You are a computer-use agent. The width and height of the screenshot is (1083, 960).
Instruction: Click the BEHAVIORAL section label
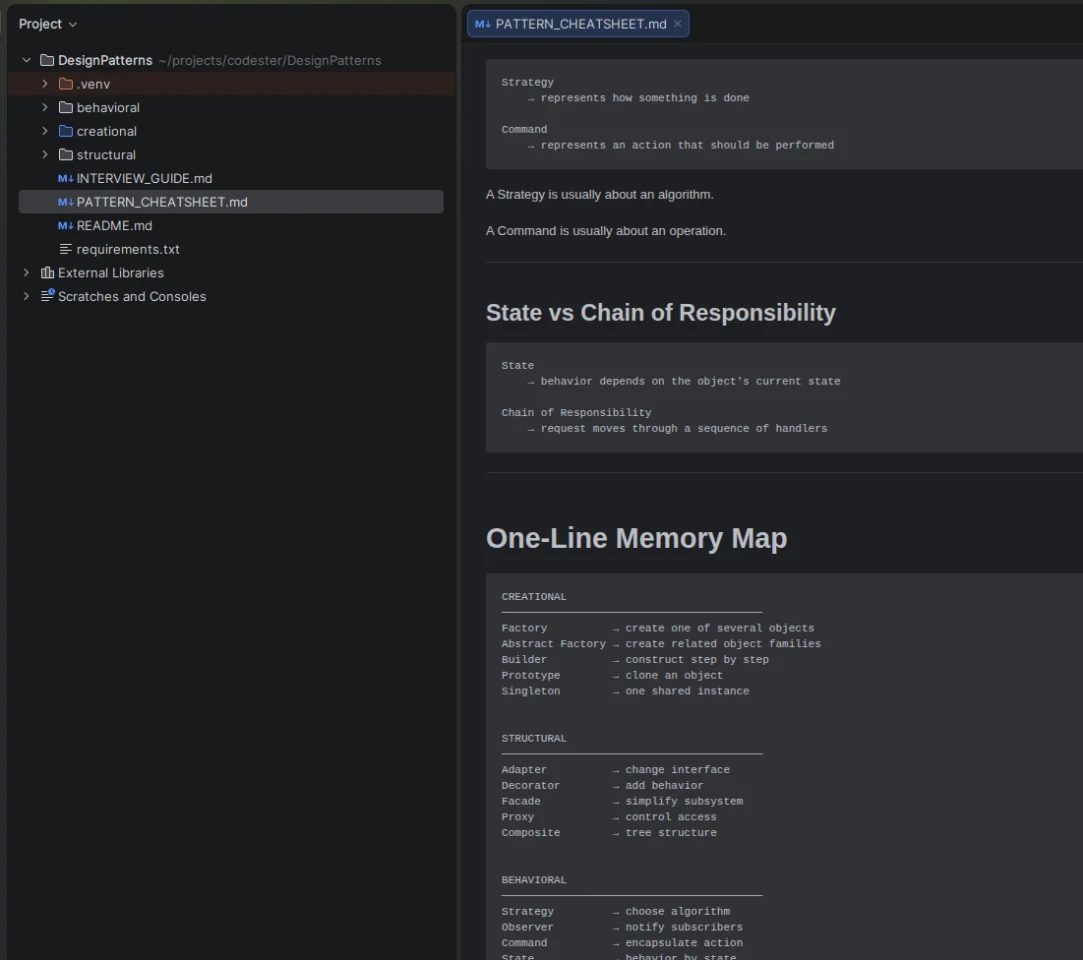point(534,879)
